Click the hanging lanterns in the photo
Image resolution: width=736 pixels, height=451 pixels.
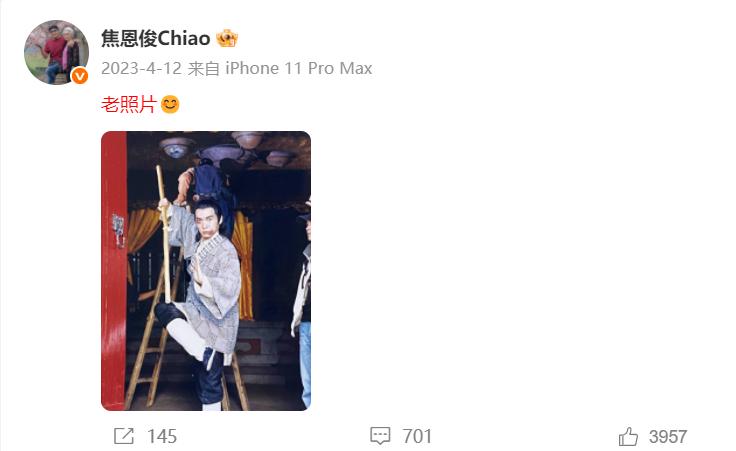225,148
